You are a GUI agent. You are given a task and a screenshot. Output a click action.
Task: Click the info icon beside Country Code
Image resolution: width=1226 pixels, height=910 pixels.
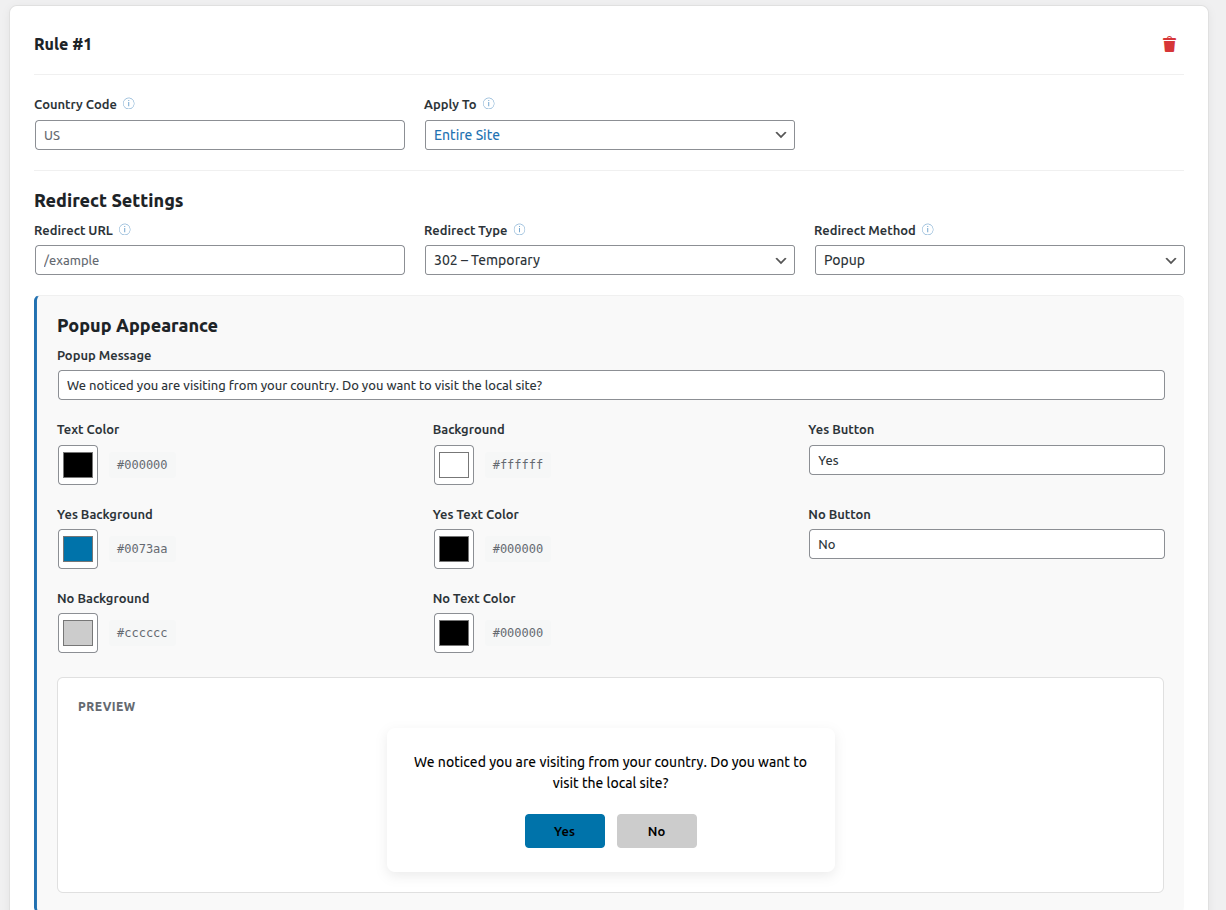click(129, 104)
